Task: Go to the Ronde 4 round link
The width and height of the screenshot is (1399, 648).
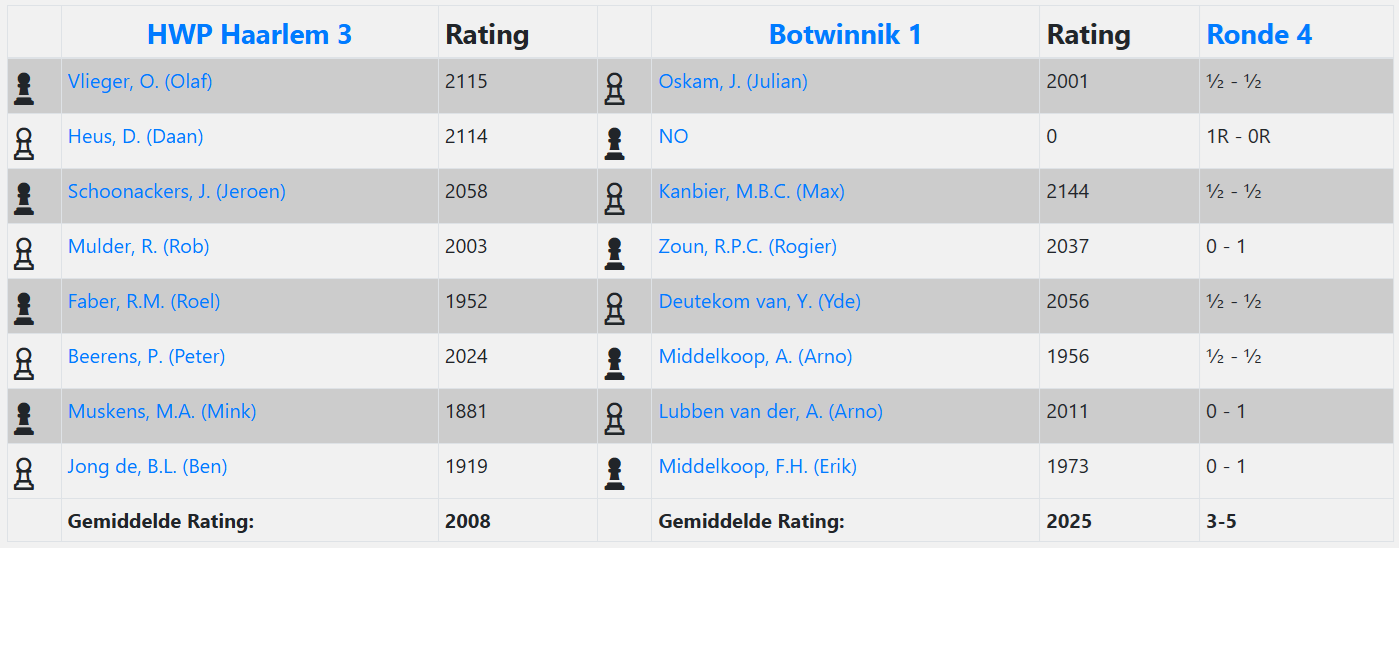Action: point(1259,34)
